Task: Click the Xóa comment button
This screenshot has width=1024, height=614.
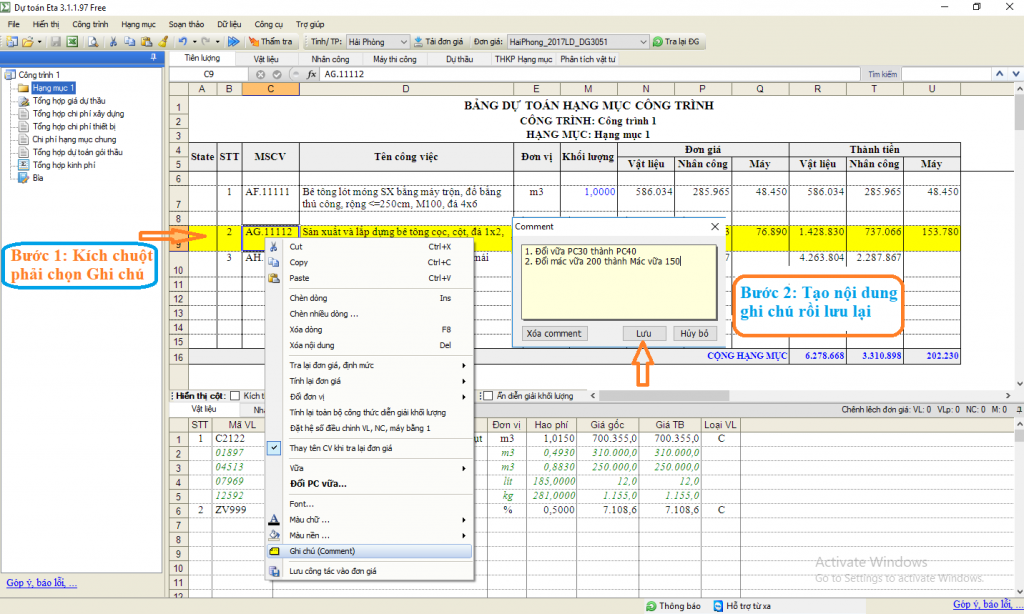Action: click(554, 333)
